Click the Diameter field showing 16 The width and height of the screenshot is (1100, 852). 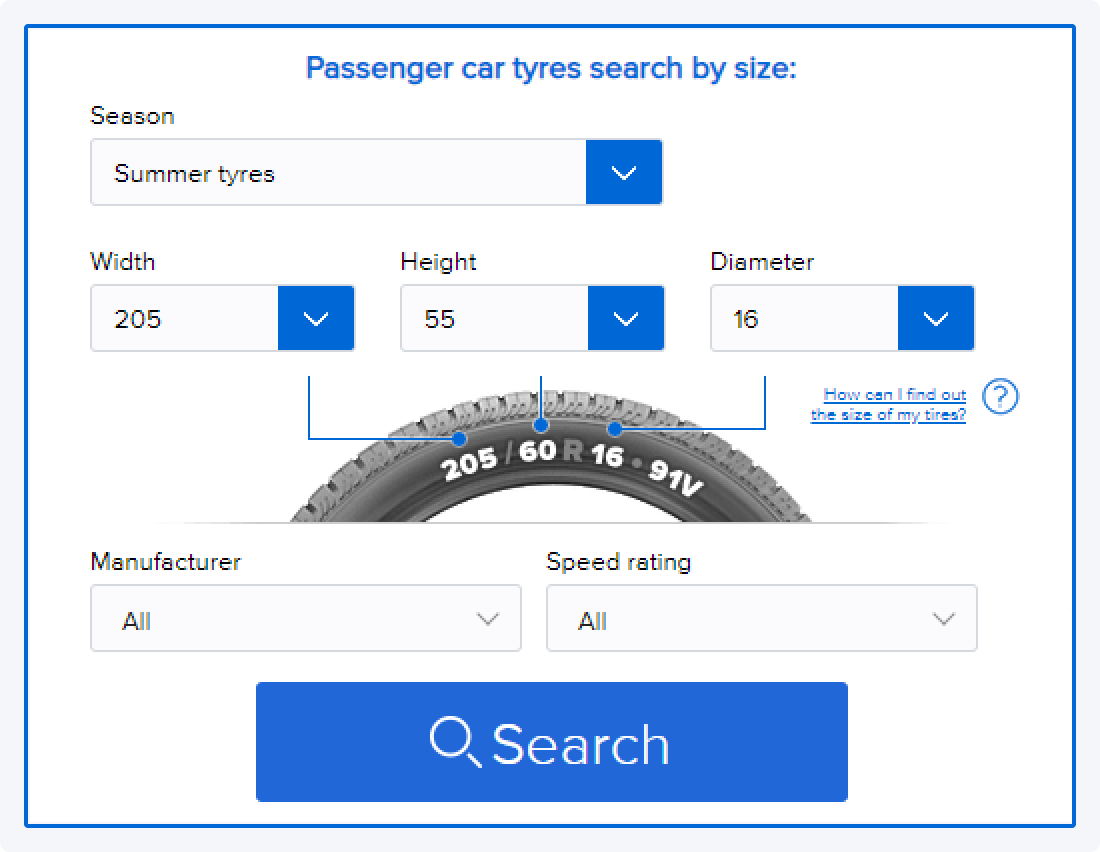tap(805, 319)
